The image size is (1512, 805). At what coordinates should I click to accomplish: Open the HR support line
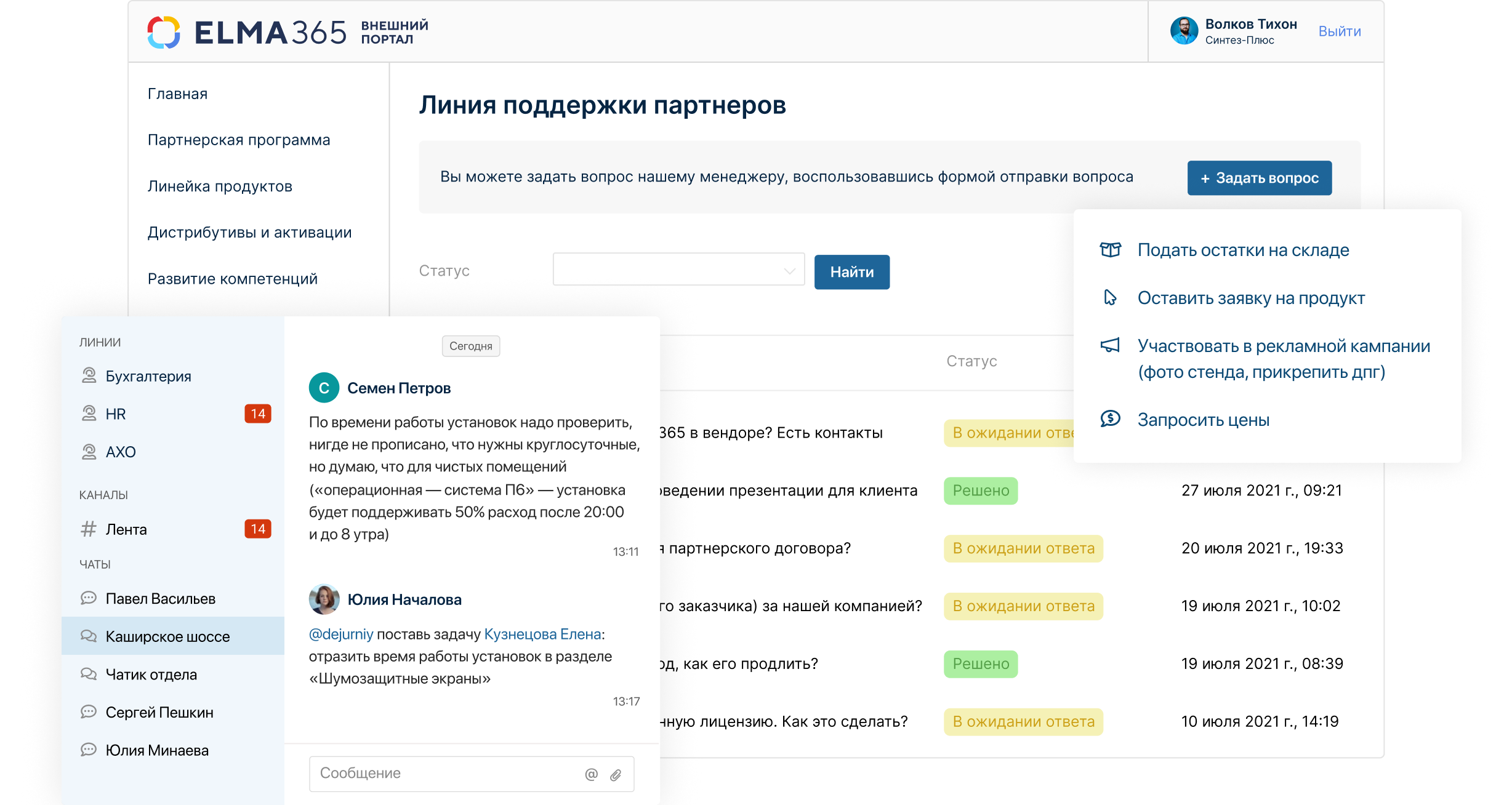click(x=116, y=414)
